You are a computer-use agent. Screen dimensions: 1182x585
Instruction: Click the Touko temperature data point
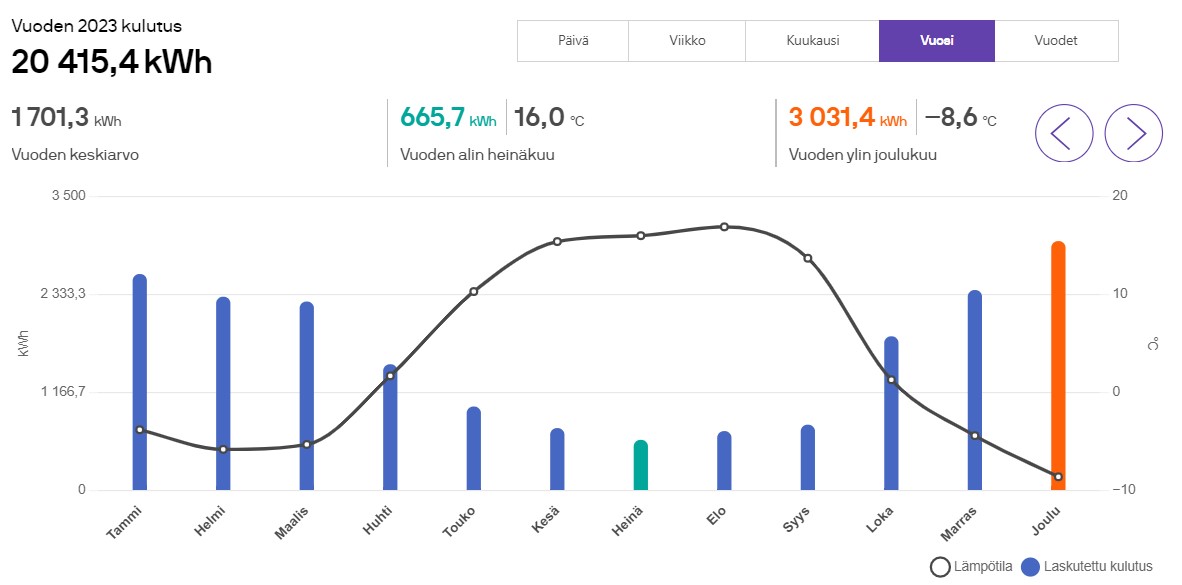click(x=474, y=291)
